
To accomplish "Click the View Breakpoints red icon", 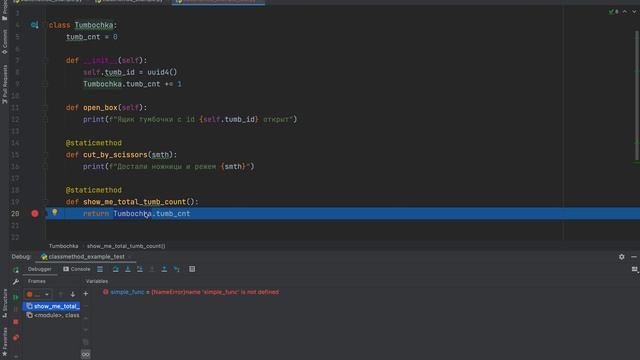I will [16, 338].
